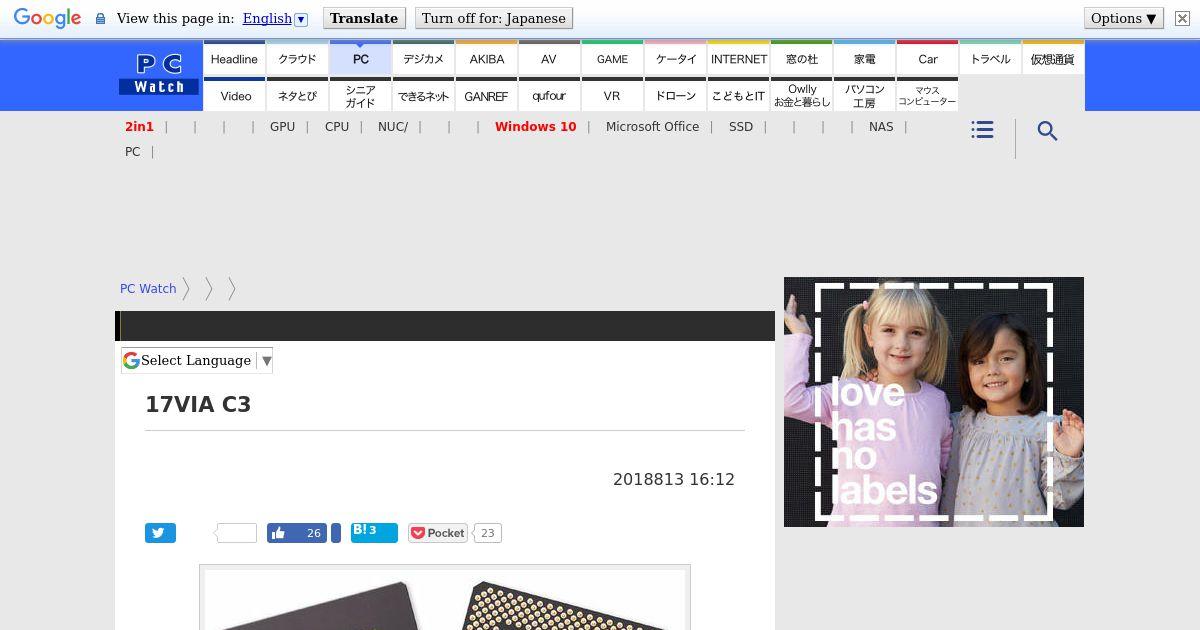1200x630 pixels.
Task: Click the VIA C3 chip photo
Action: tap(445, 599)
